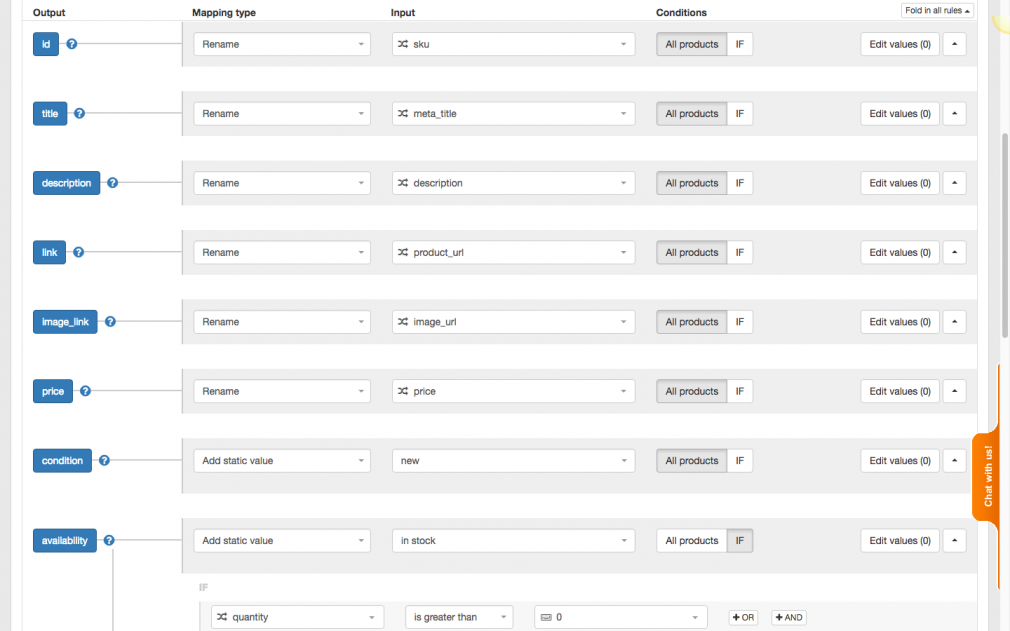The width and height of the screenshot is (1010, 631).
Task: Click the shuffle icon in the image_url input
Action: coord(403,321)
